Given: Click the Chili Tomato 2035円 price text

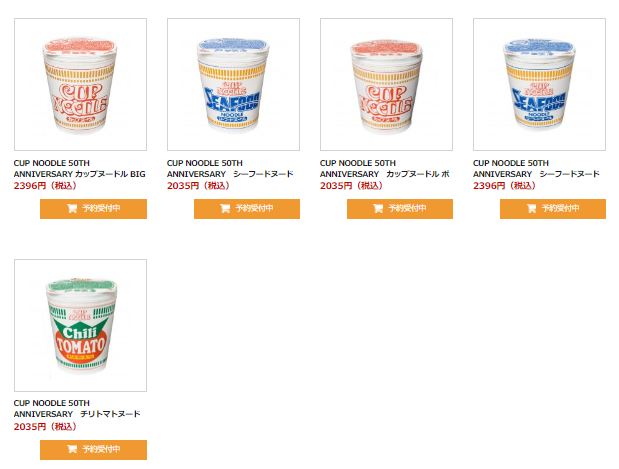Looking at the screenshot, I should 45,426.
